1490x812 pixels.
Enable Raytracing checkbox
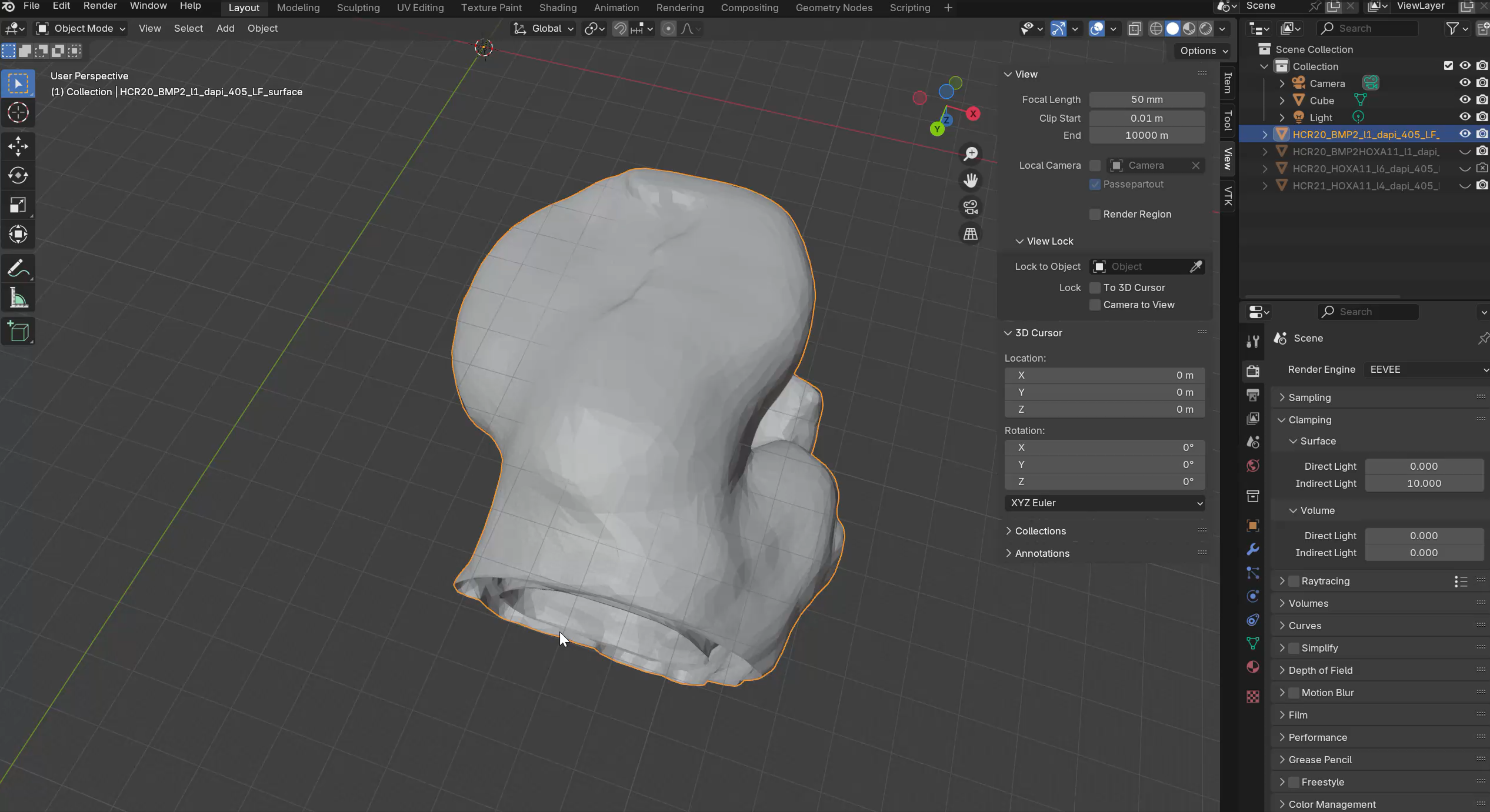coord(1294,581)
